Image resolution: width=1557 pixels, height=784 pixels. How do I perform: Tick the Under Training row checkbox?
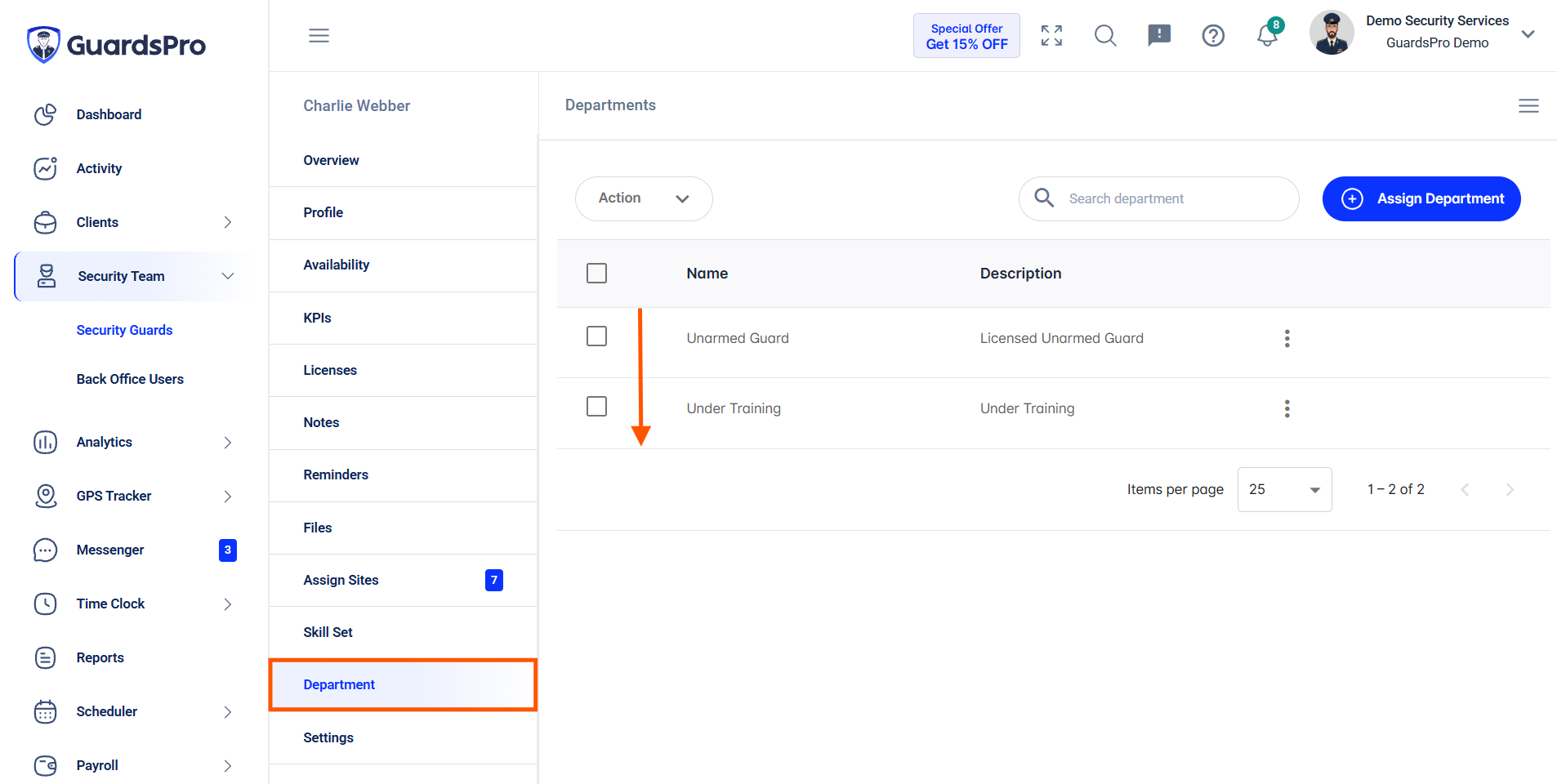[596, 407]
